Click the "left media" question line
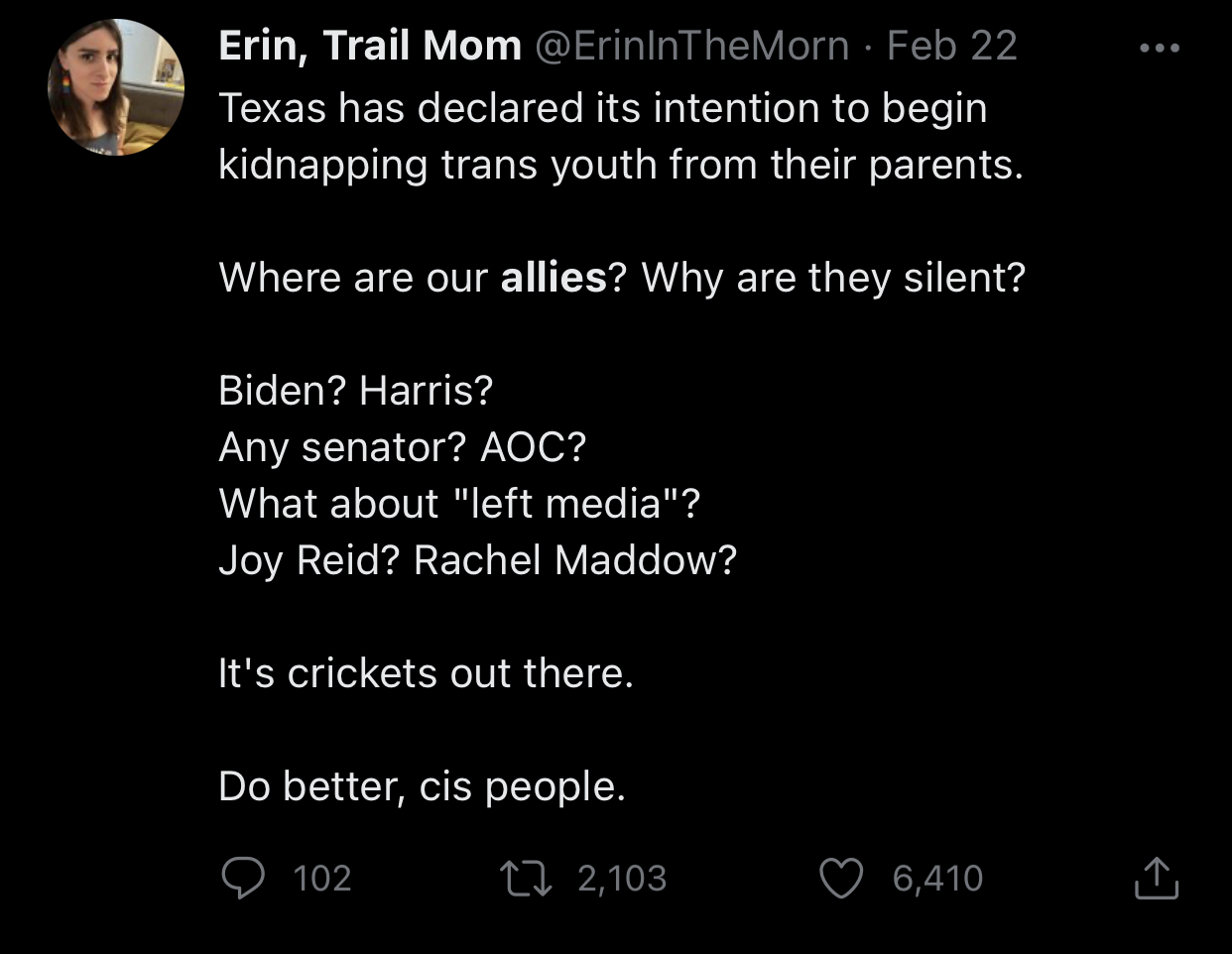 point(459,504)
